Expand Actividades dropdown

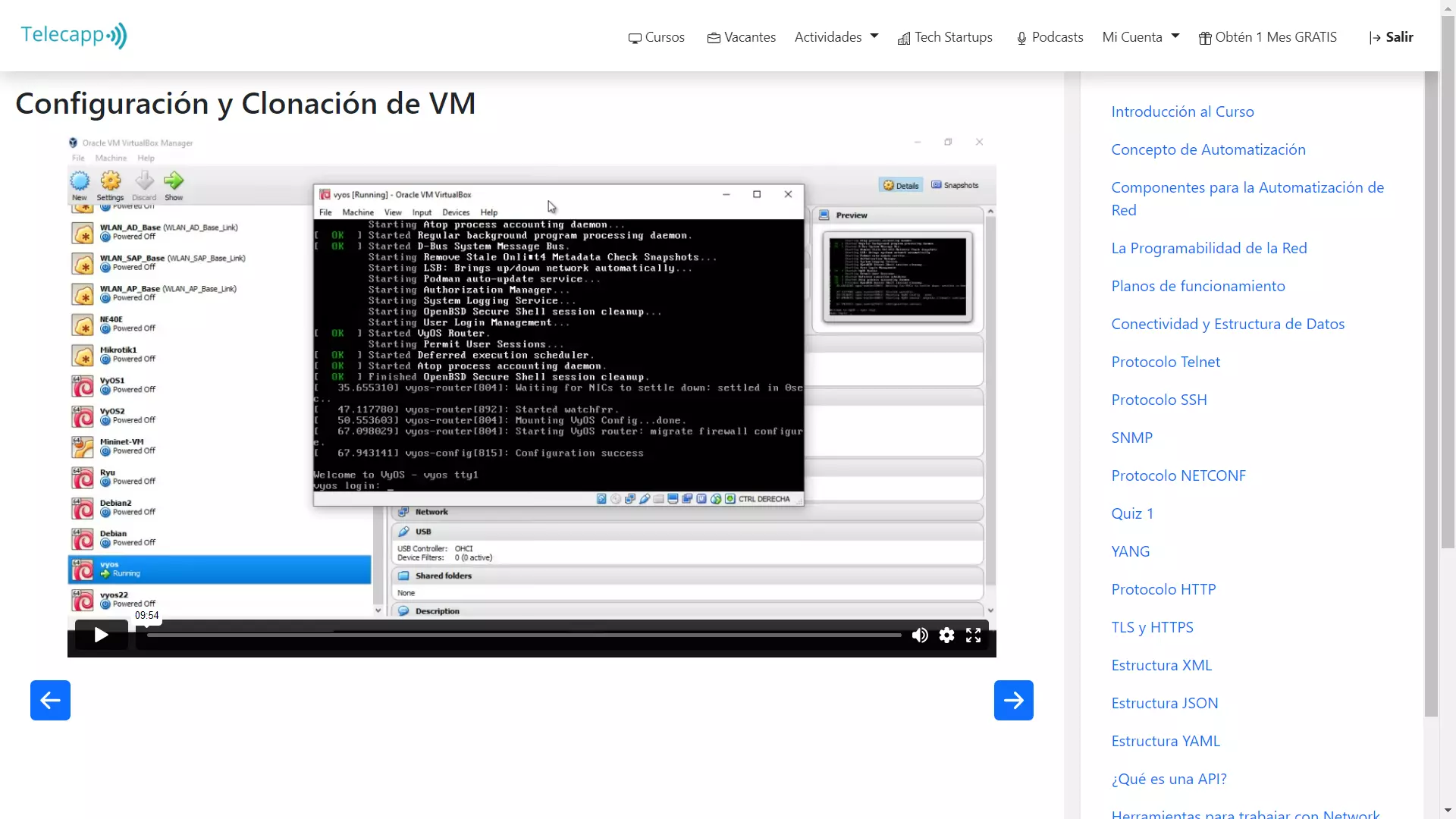(x=836, y=37)
